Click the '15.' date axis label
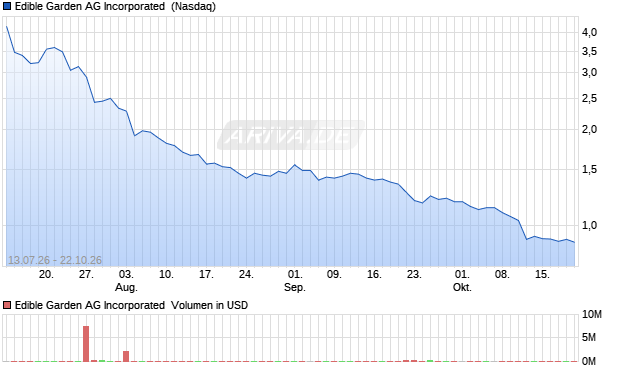 (542, 274)
